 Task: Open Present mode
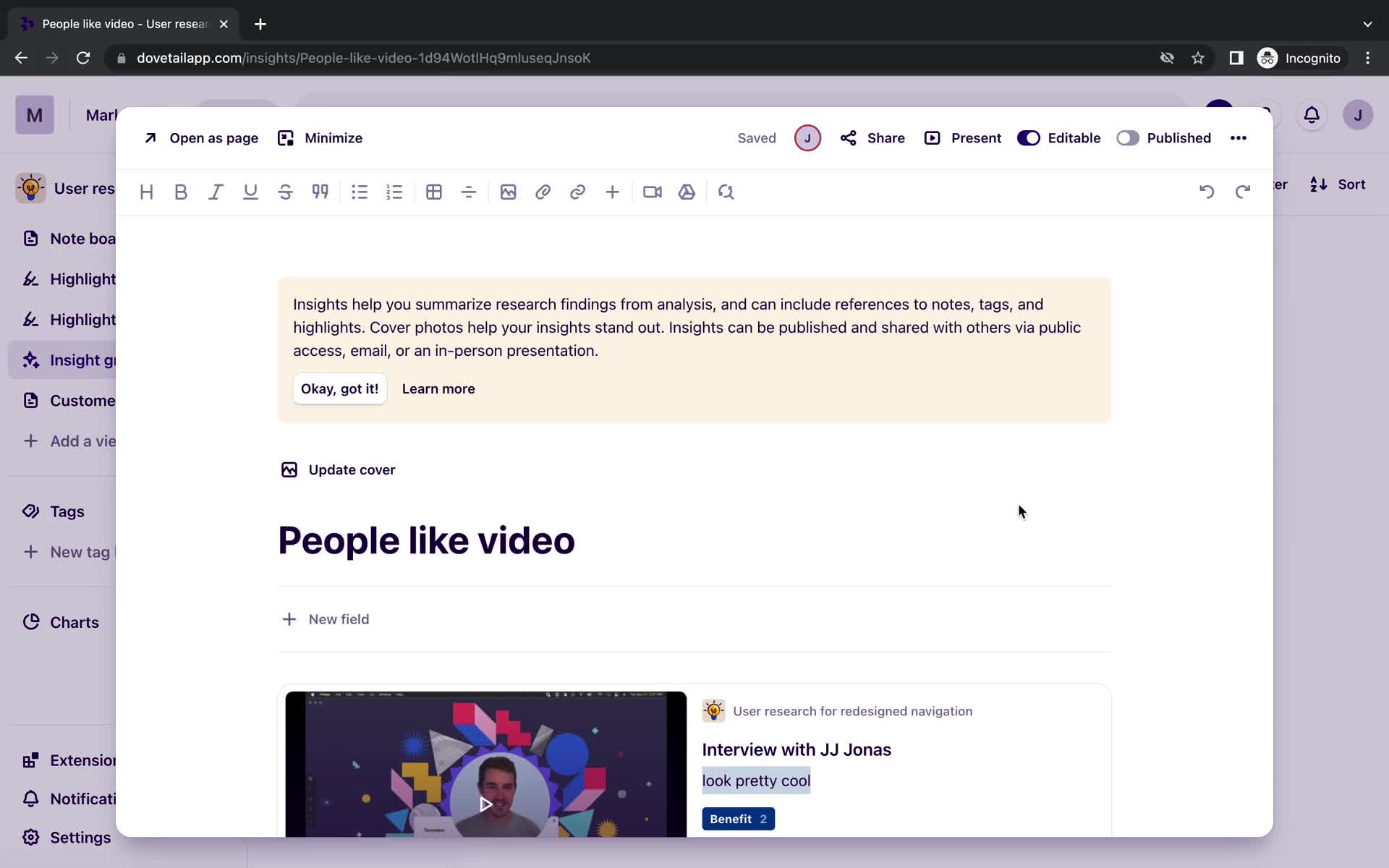962,138
